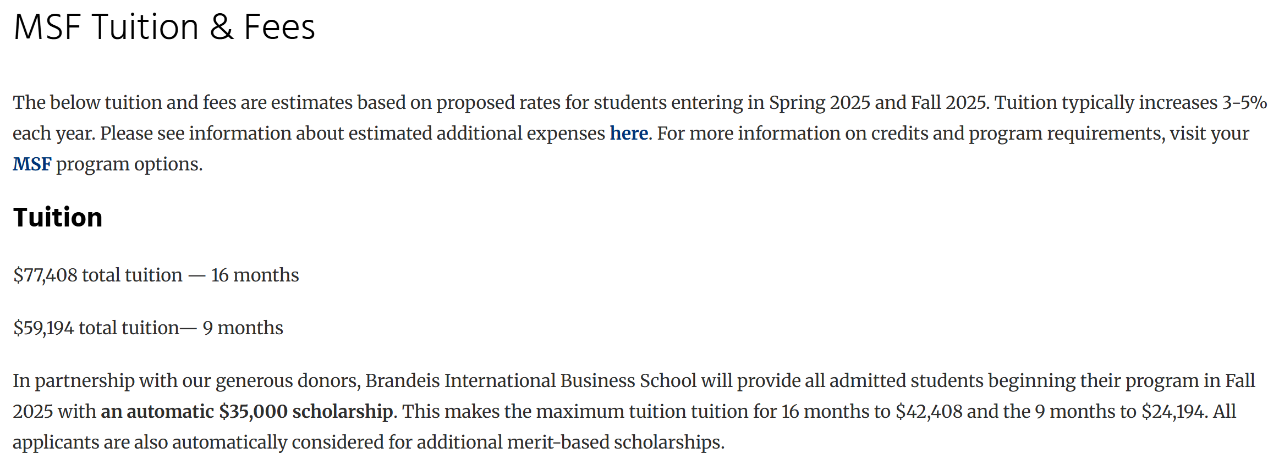Screen dimensions: 1268x470
Task: Click the '$77,408 total tuition — 16 months' line
Action: pos(156,275)
